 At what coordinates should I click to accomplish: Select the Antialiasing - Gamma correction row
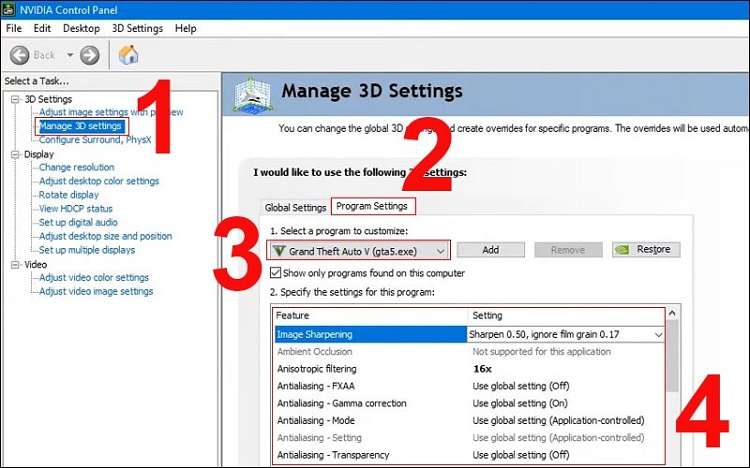[470, 403]
